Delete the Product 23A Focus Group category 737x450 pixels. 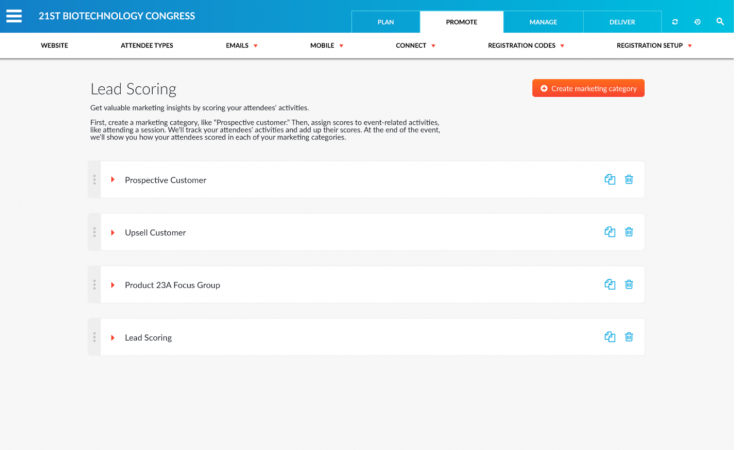[x=629, y=285]
